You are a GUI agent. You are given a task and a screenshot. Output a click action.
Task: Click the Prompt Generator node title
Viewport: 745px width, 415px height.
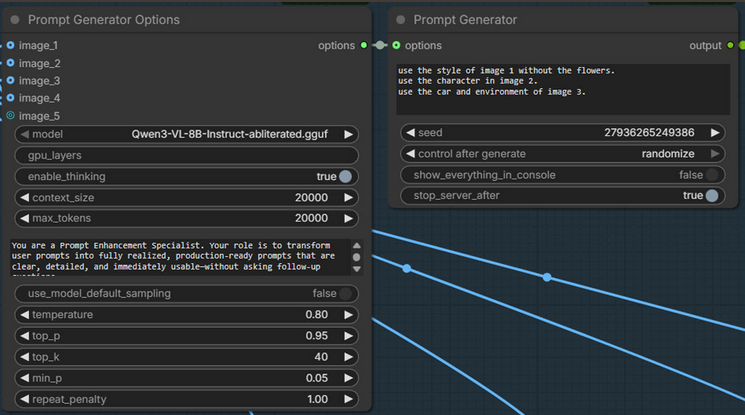[x=465, y=20]
